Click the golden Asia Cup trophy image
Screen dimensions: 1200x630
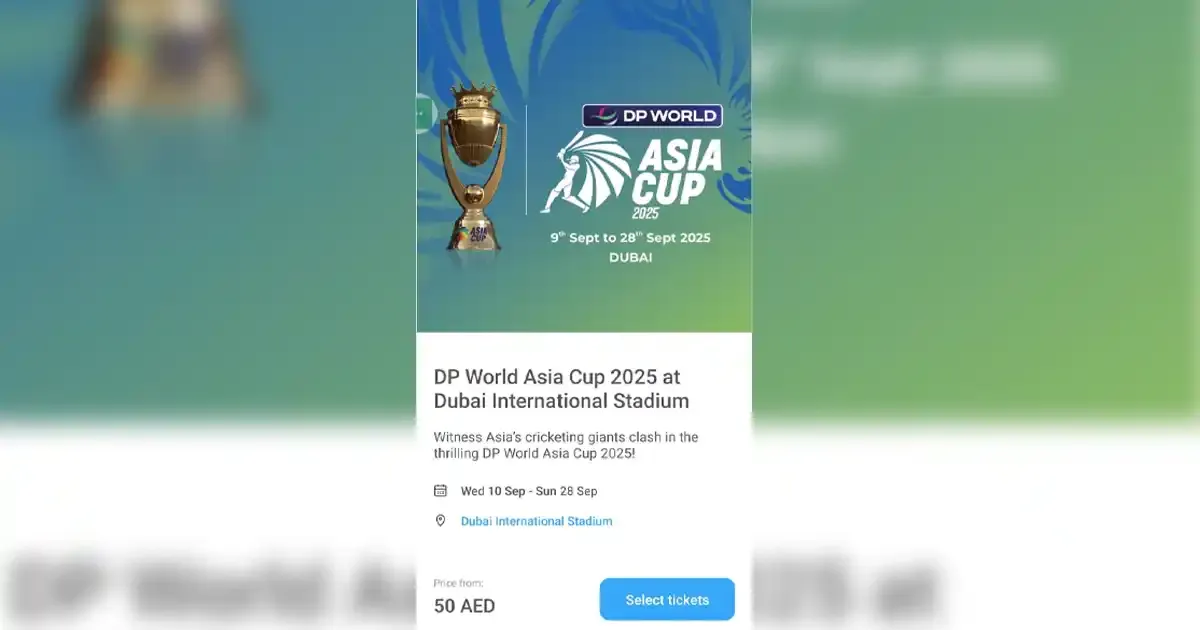pyautogui.click(x=472, y=167)
